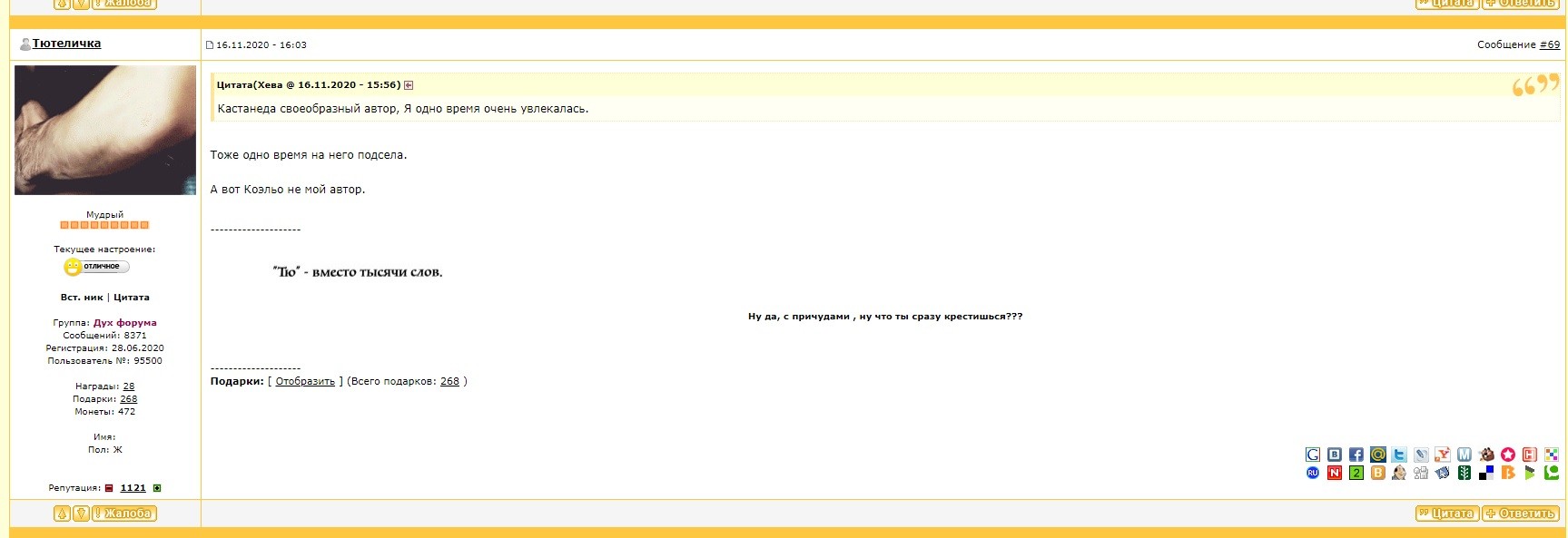This screenshot has height=538, width=1568.
Task: Click the Google bookmark share icon
Action: [1313, 455]
